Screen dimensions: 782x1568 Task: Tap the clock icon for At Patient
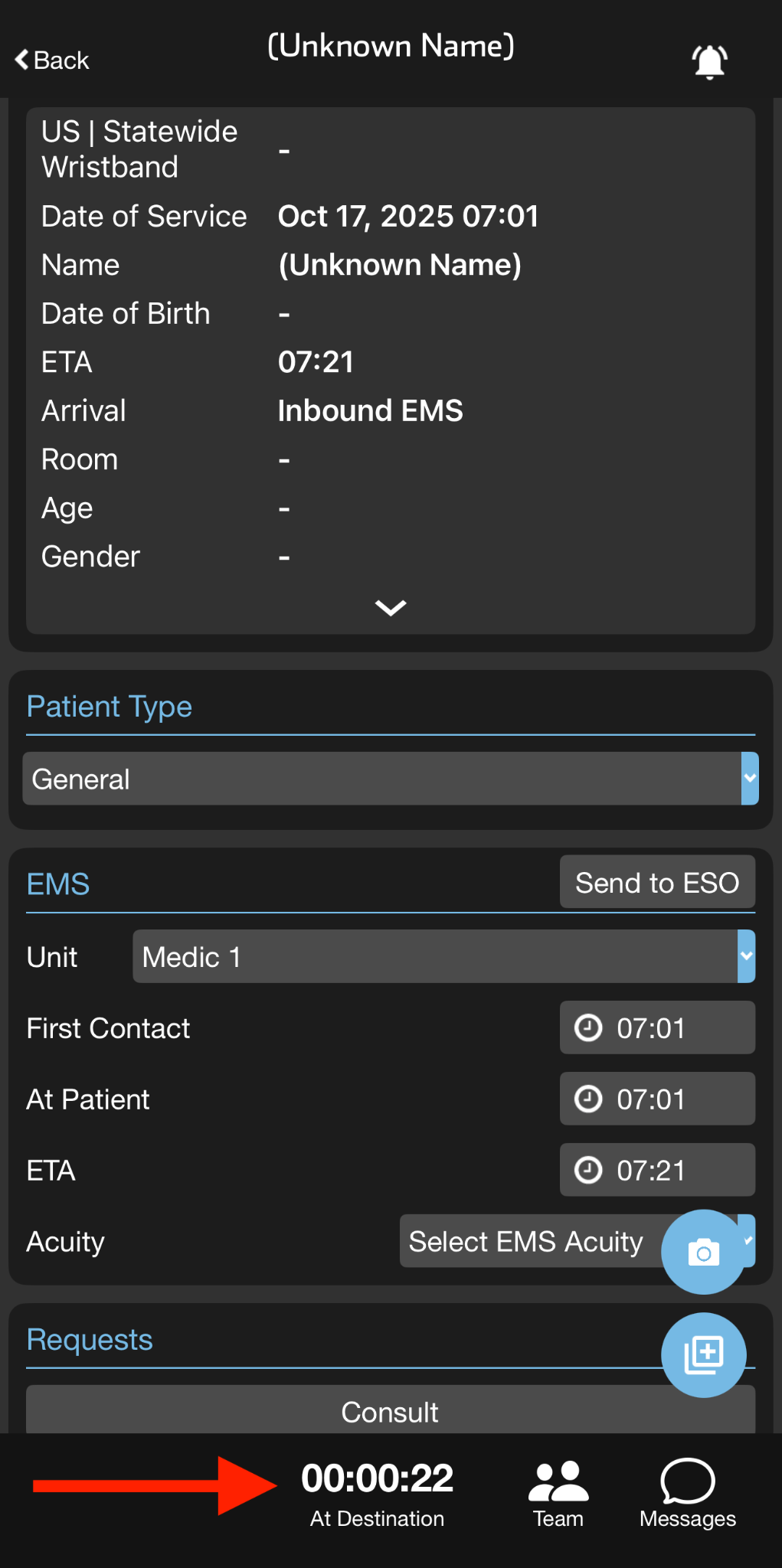[x=588, y=1099]
